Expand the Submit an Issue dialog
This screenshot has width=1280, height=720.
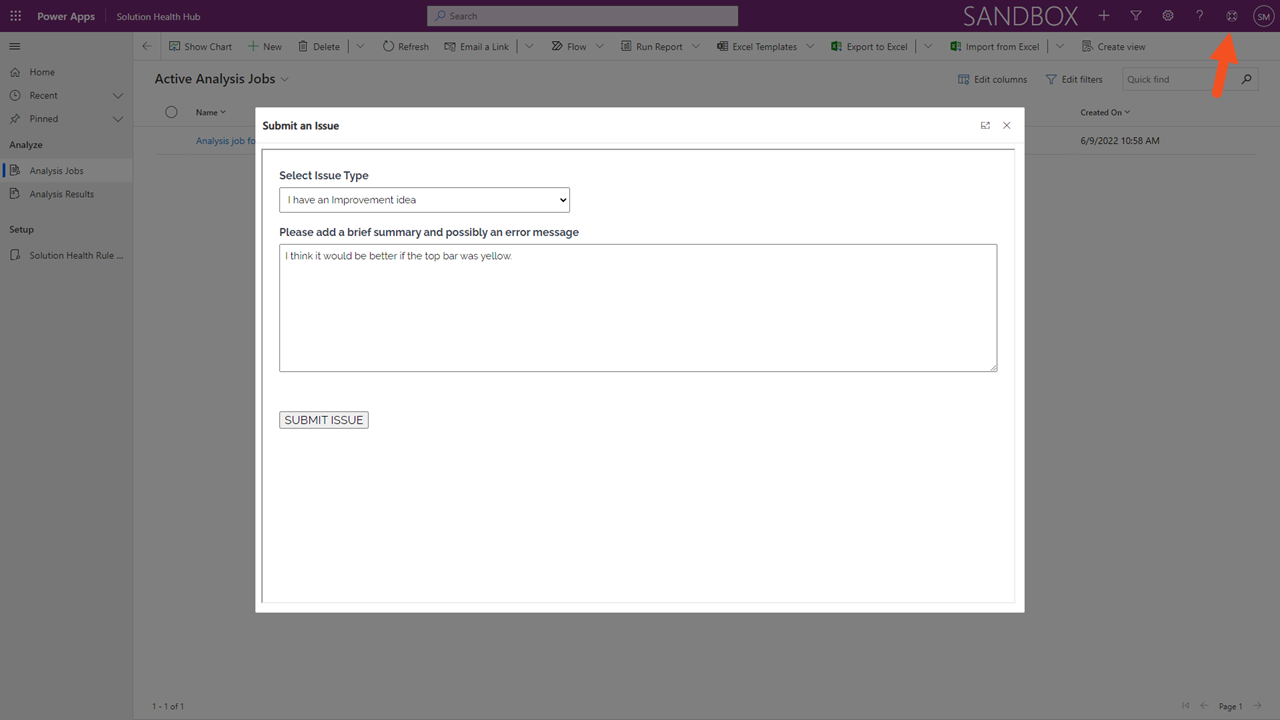click(985, 126)
